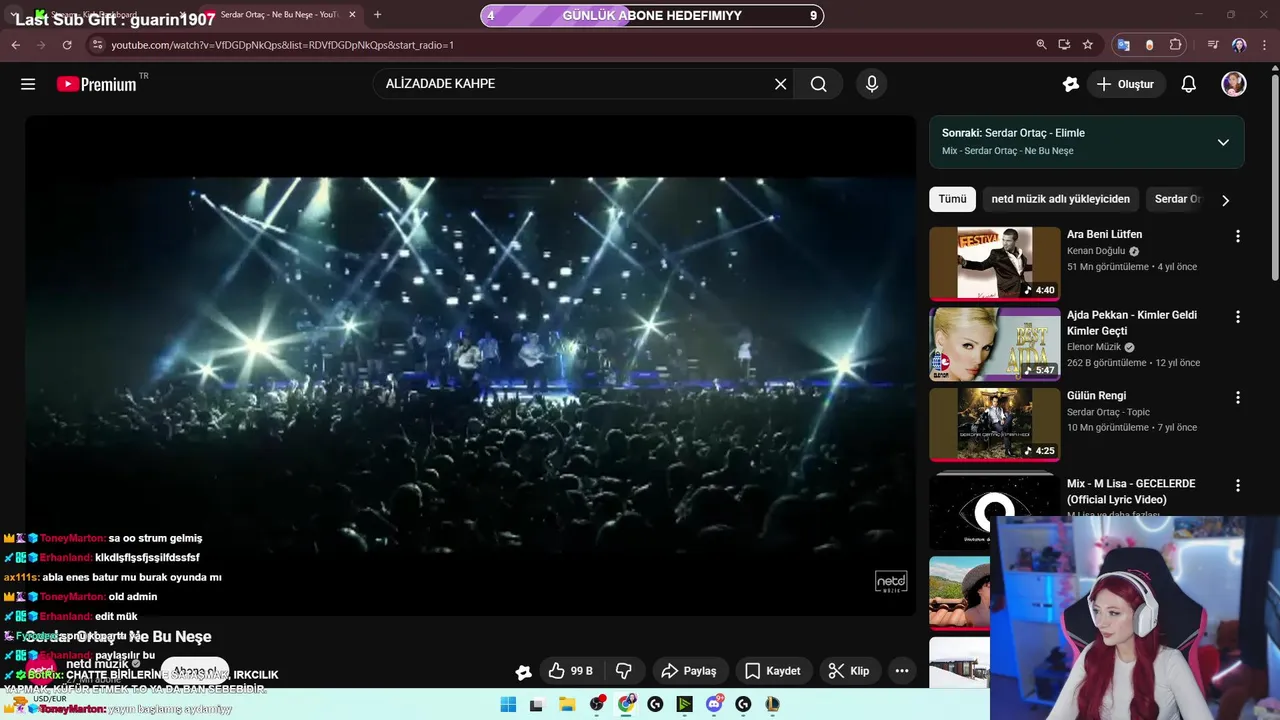Image resolution: width=1280 pixels, height=720 pixels.
Task: Open Google Translate extension icon
Action: tap(1124, 45)
